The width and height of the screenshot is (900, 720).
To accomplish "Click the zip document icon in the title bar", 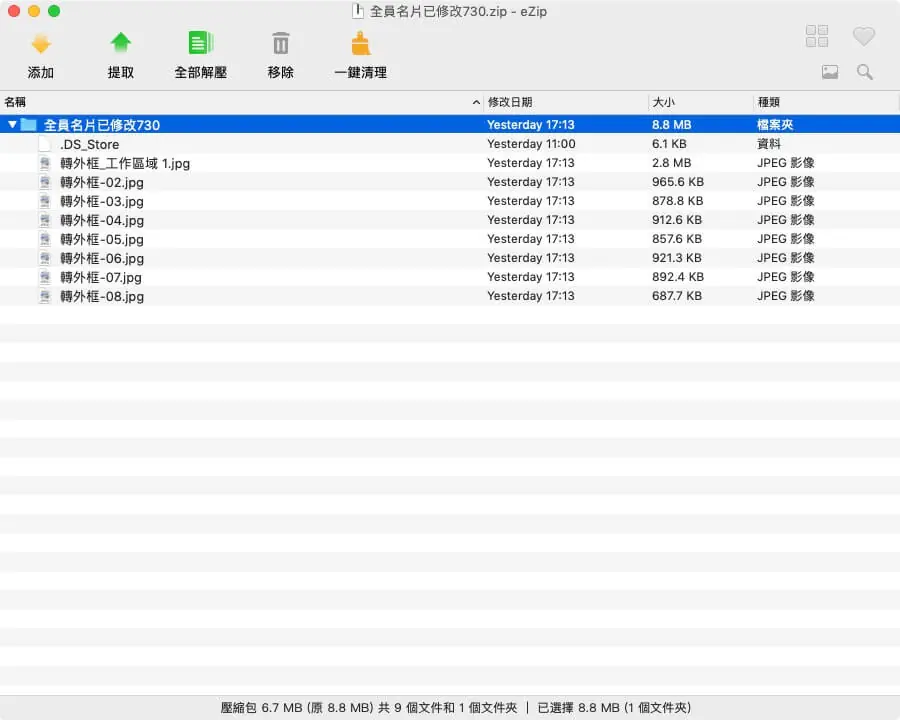I will pos(358,11).
